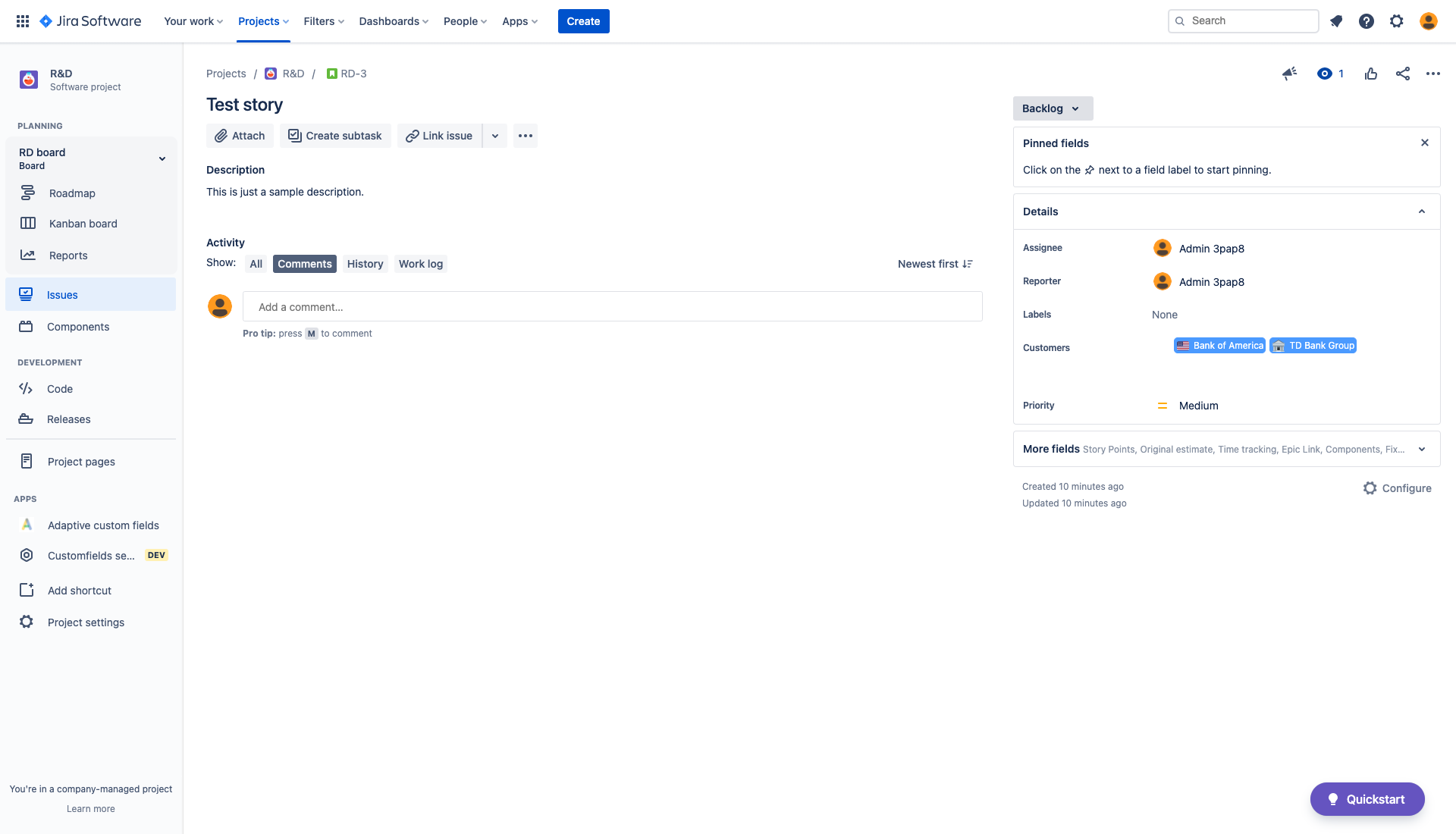Open the help question mark icon

(x=1367, y=21)
